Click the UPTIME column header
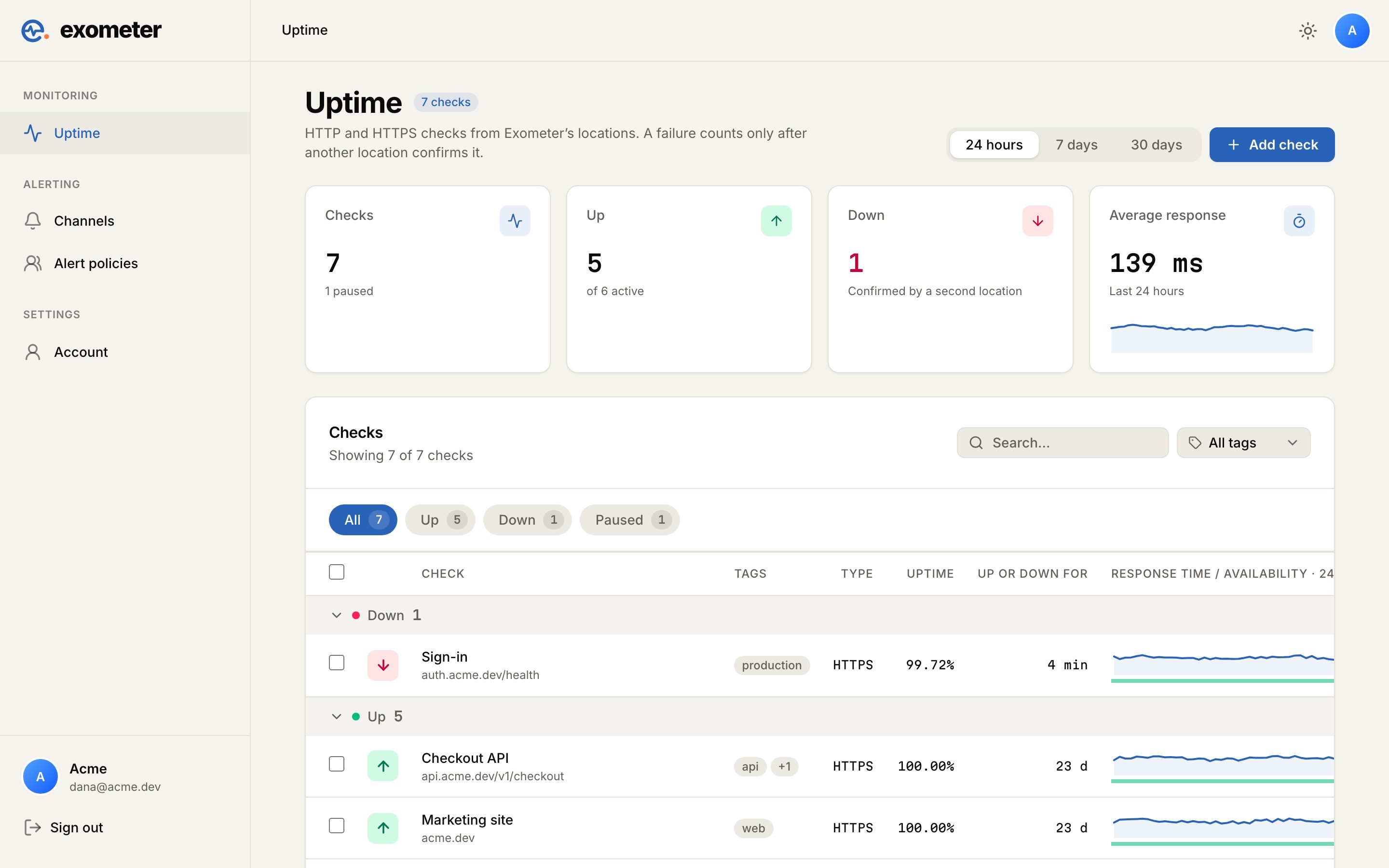The image size is (1389, 868). point(930,573)
